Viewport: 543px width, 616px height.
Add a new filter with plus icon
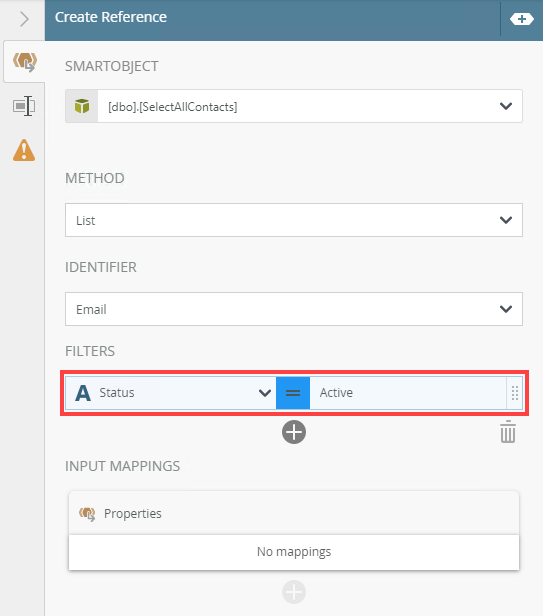(x=294, y=432)
